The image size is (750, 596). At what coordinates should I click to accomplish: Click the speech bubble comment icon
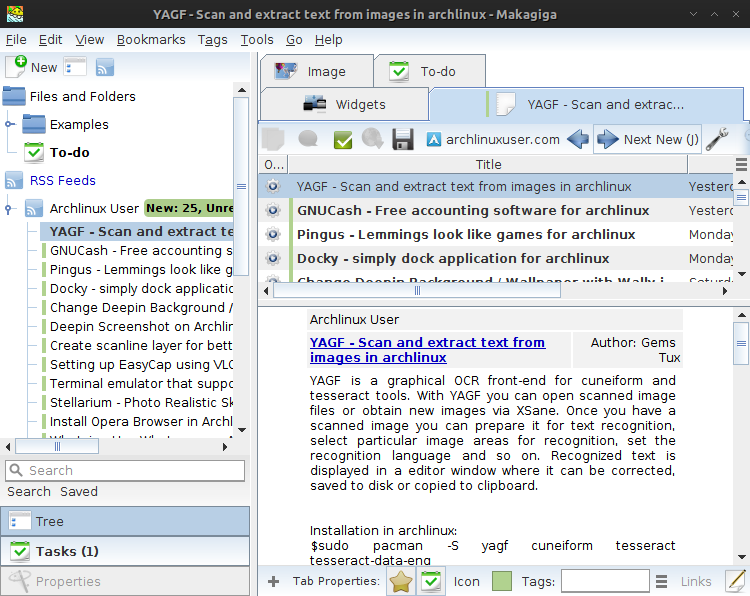(x=308, y=139)
